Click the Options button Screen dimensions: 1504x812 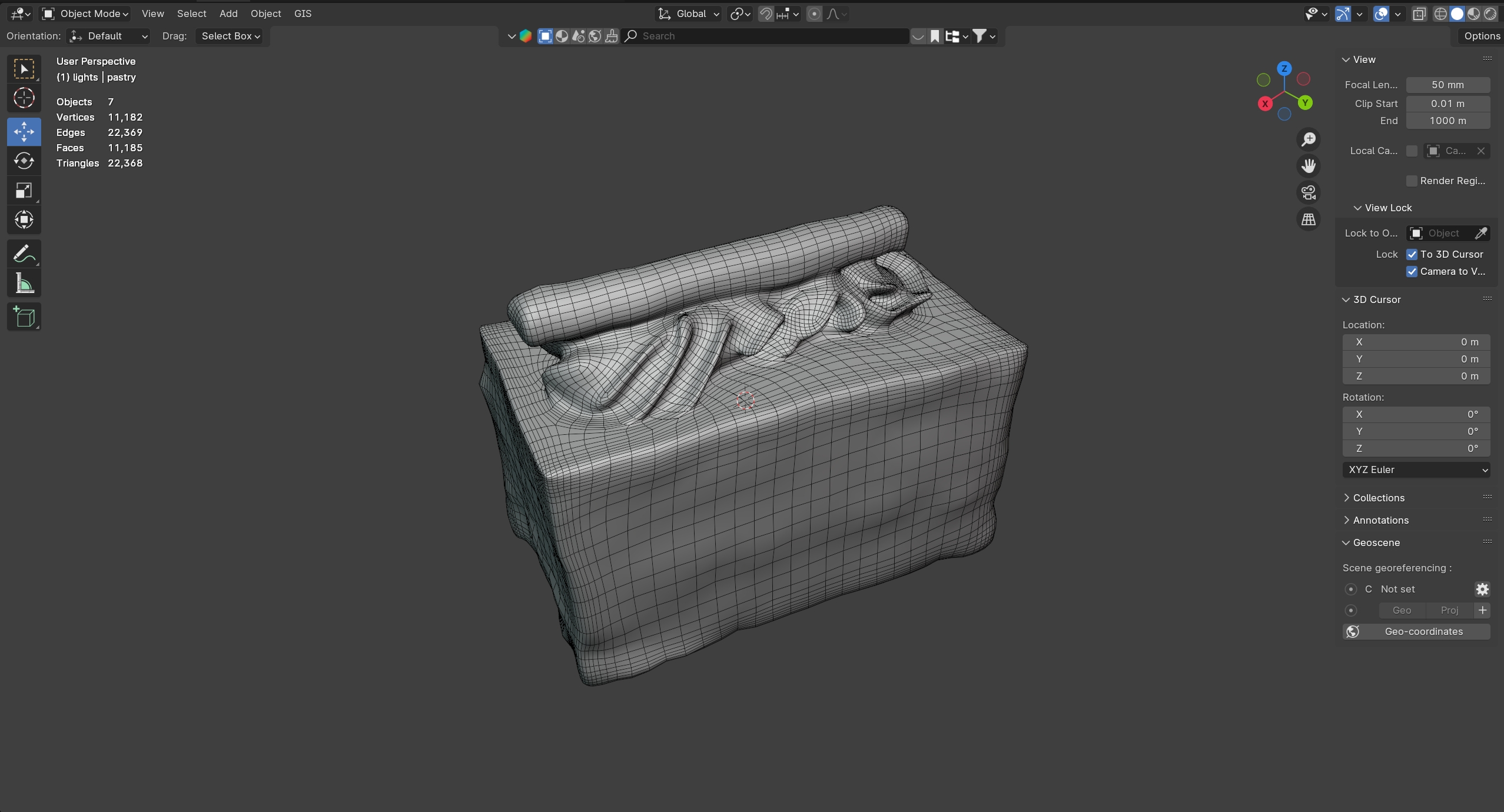[1481, 36]
